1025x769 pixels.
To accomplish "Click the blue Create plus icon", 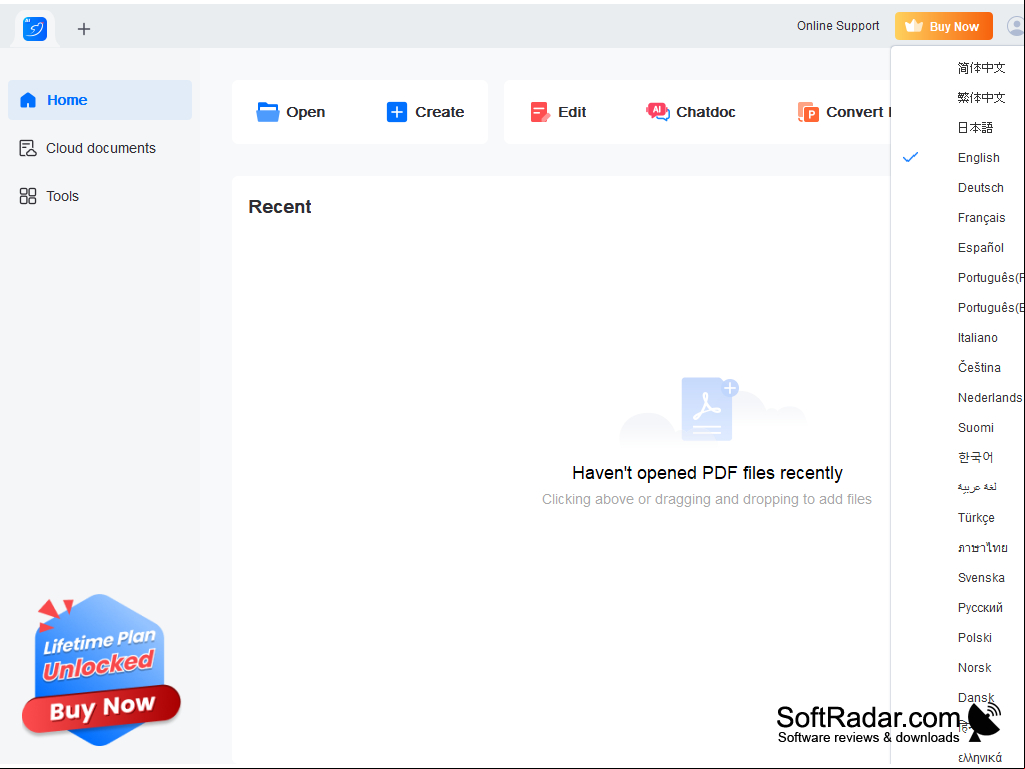I will point(397,112).
